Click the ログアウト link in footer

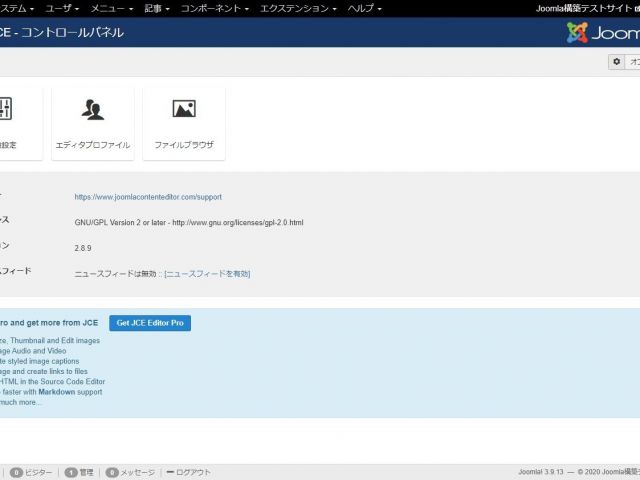coord(189,472)
